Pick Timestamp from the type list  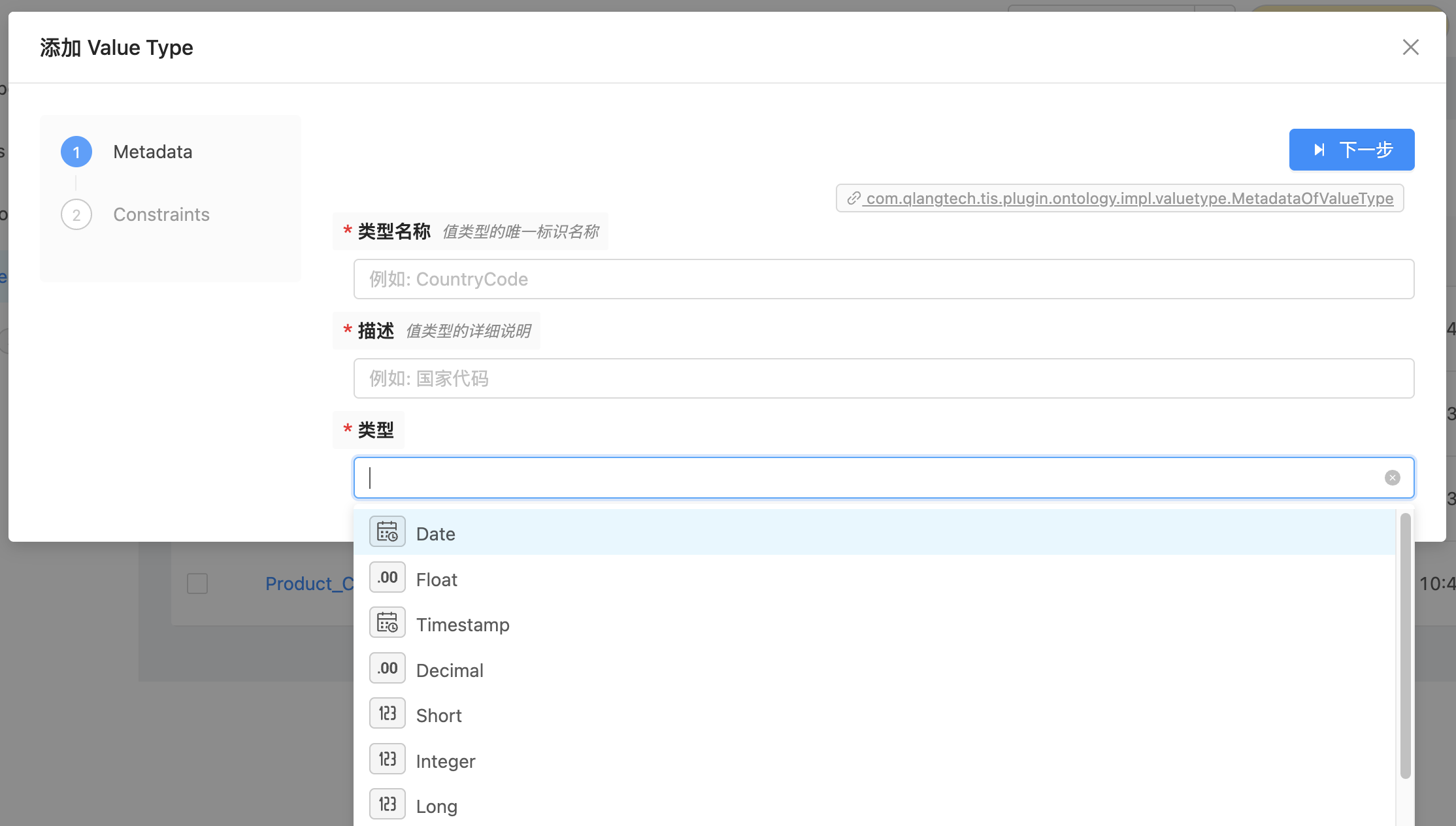pyautogui.click(x=874, y=624)
